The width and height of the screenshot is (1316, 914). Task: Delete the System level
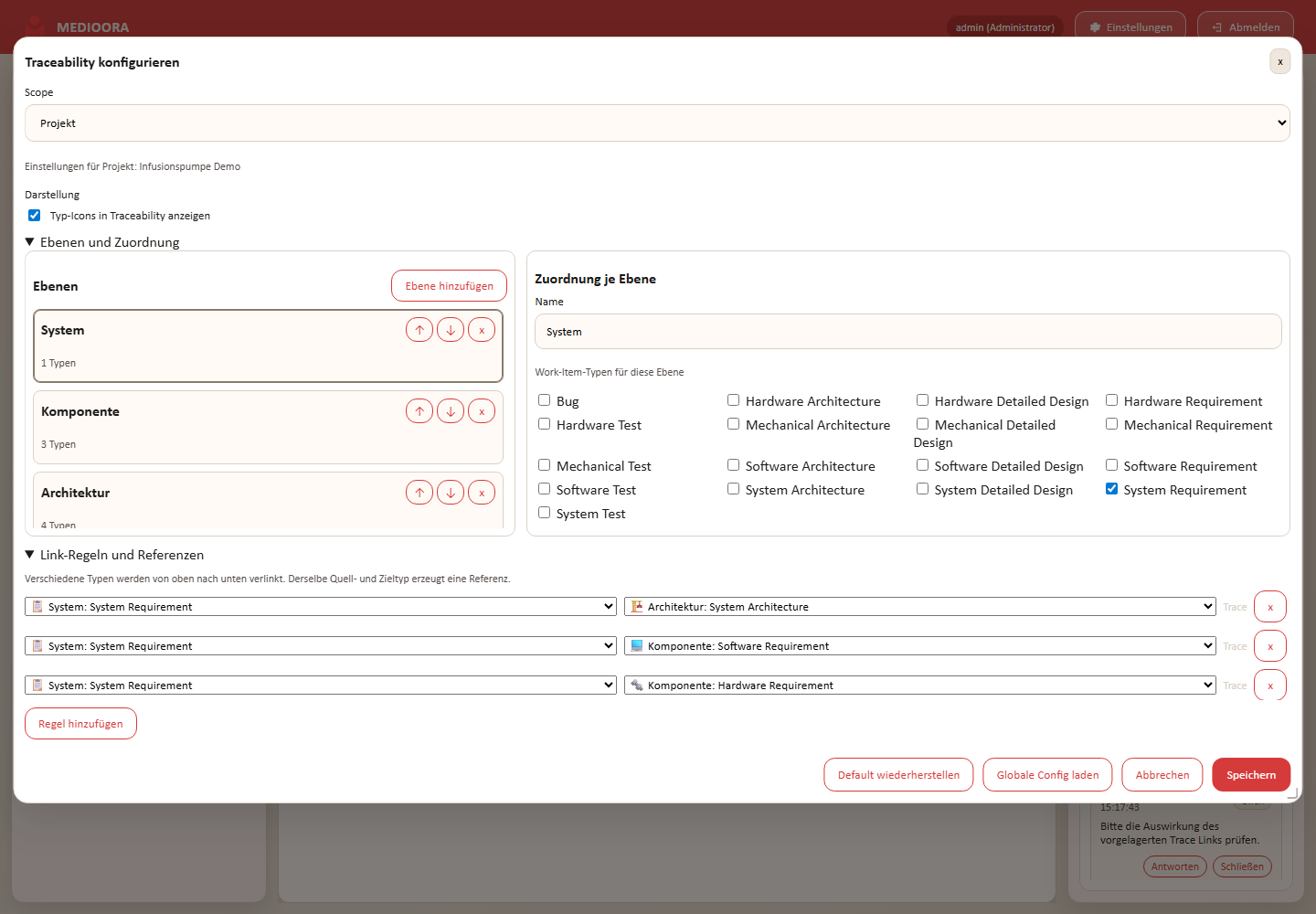click(482, 330)
